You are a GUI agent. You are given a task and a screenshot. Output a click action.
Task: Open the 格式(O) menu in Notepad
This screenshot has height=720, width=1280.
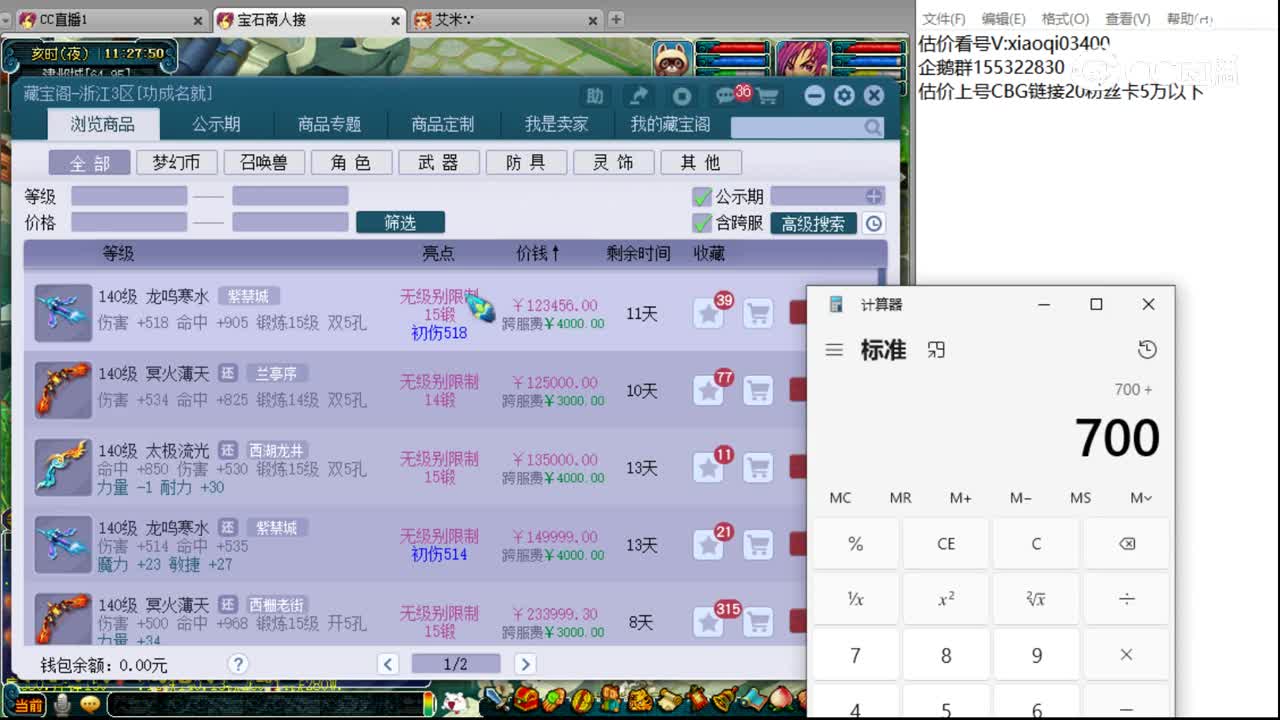pos(1065,19)
